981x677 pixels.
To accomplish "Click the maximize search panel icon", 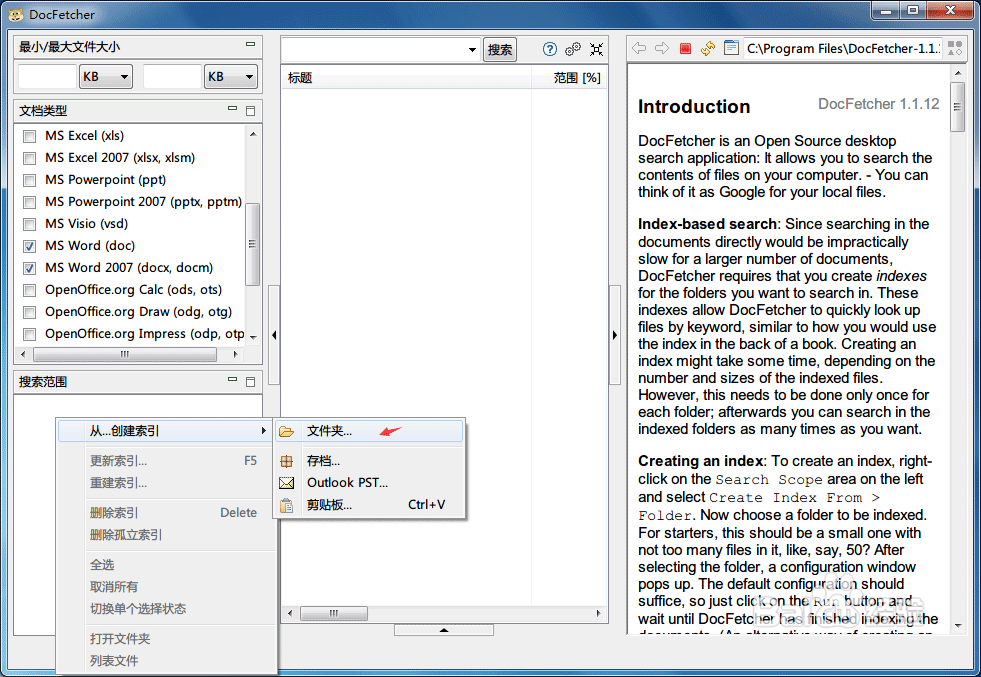I will (x=597, y=49).
